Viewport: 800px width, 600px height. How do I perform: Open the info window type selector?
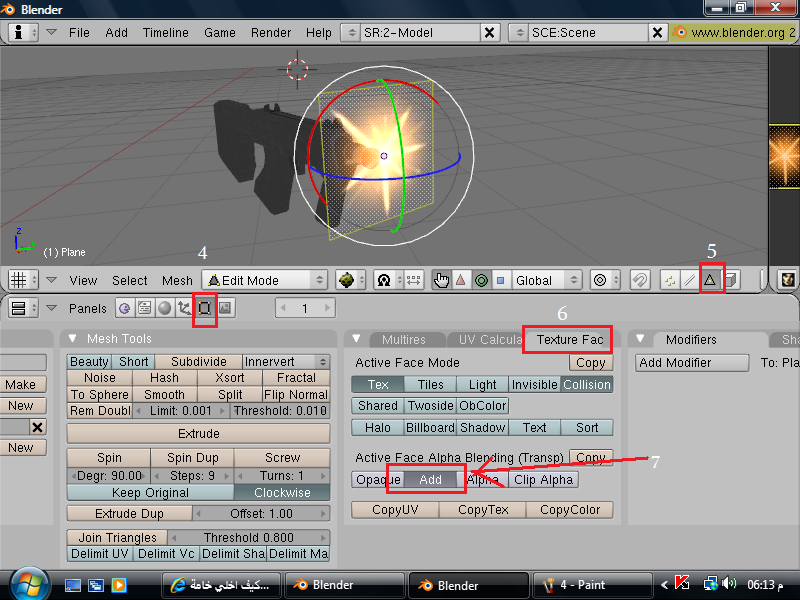(23, 33)
